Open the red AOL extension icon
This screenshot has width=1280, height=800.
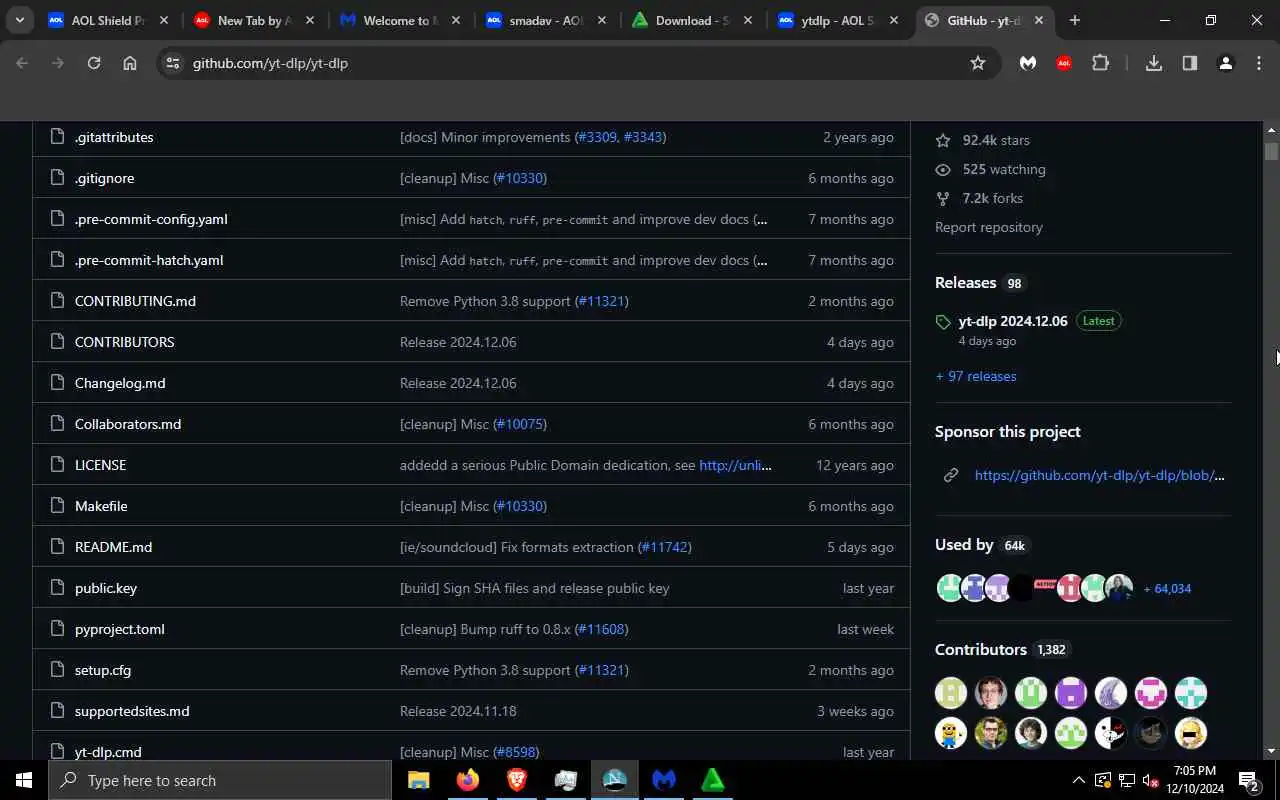1064,63
